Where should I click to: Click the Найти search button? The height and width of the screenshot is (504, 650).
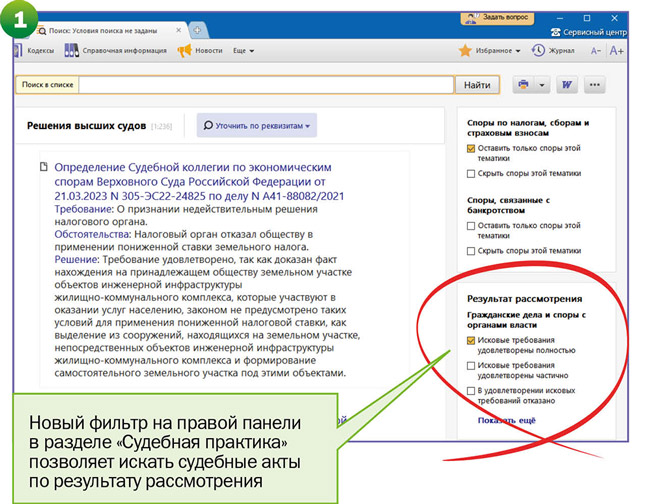tap(477, 85)
